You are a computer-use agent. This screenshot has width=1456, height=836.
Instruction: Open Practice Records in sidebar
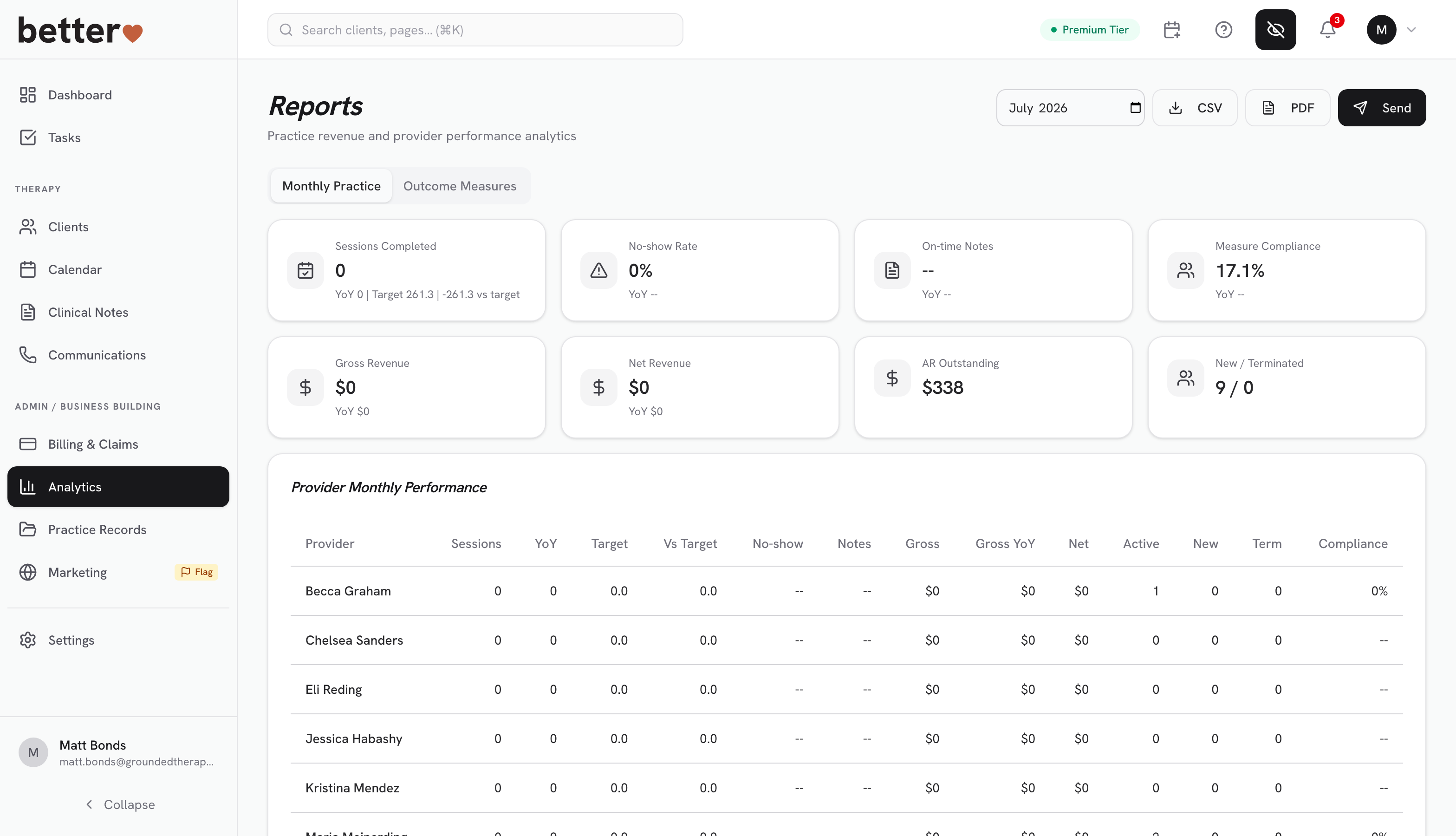[118, 529]
